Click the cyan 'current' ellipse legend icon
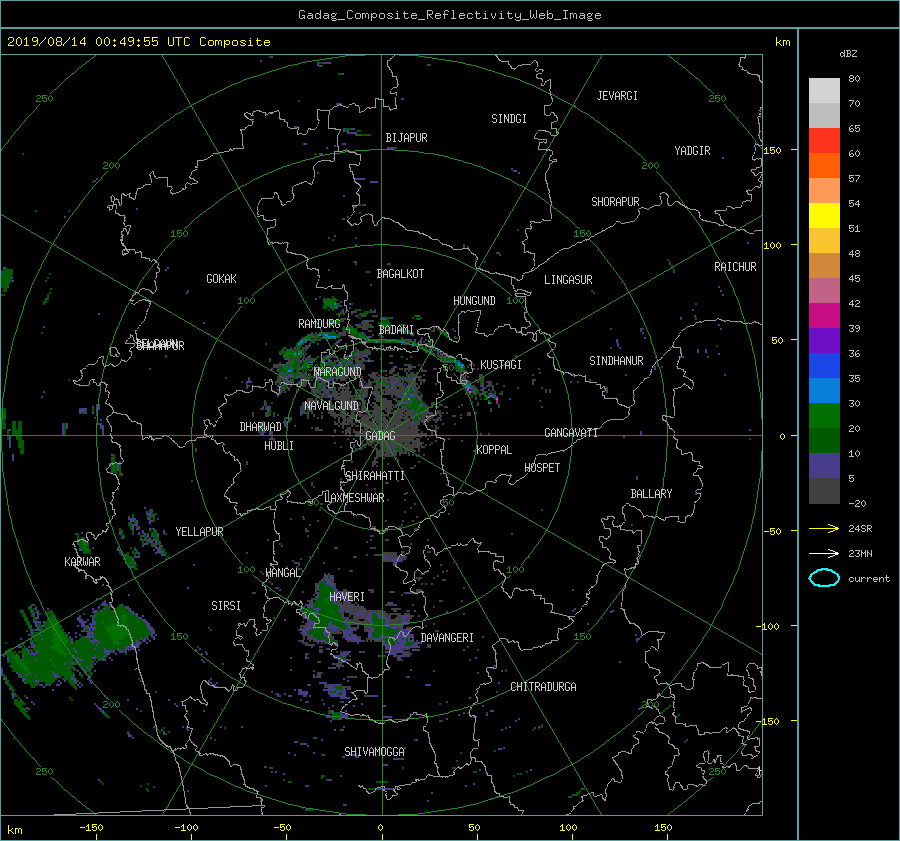 824,578
